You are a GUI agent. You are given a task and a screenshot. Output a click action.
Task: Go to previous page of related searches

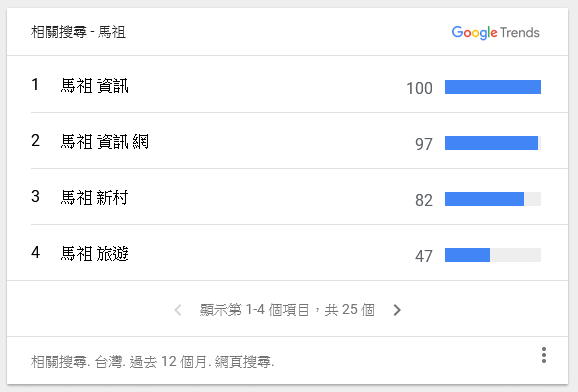(x=178, y=310)
